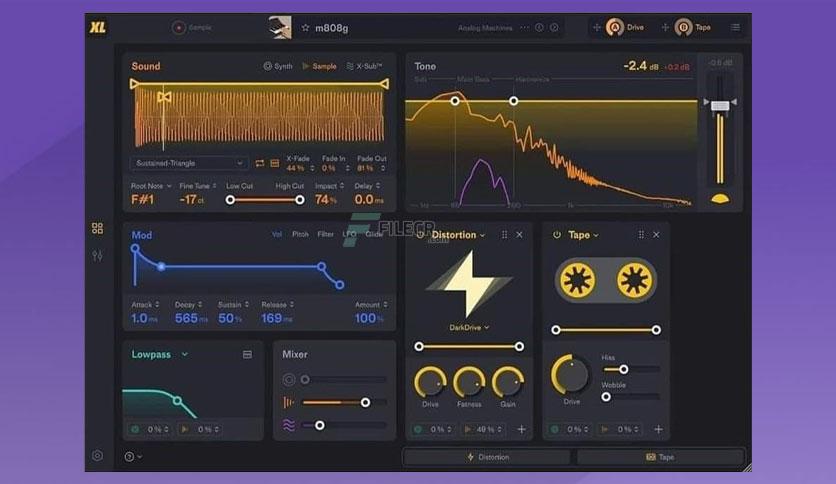
Task: Click the sample start marker triangle
Action: 134,84
